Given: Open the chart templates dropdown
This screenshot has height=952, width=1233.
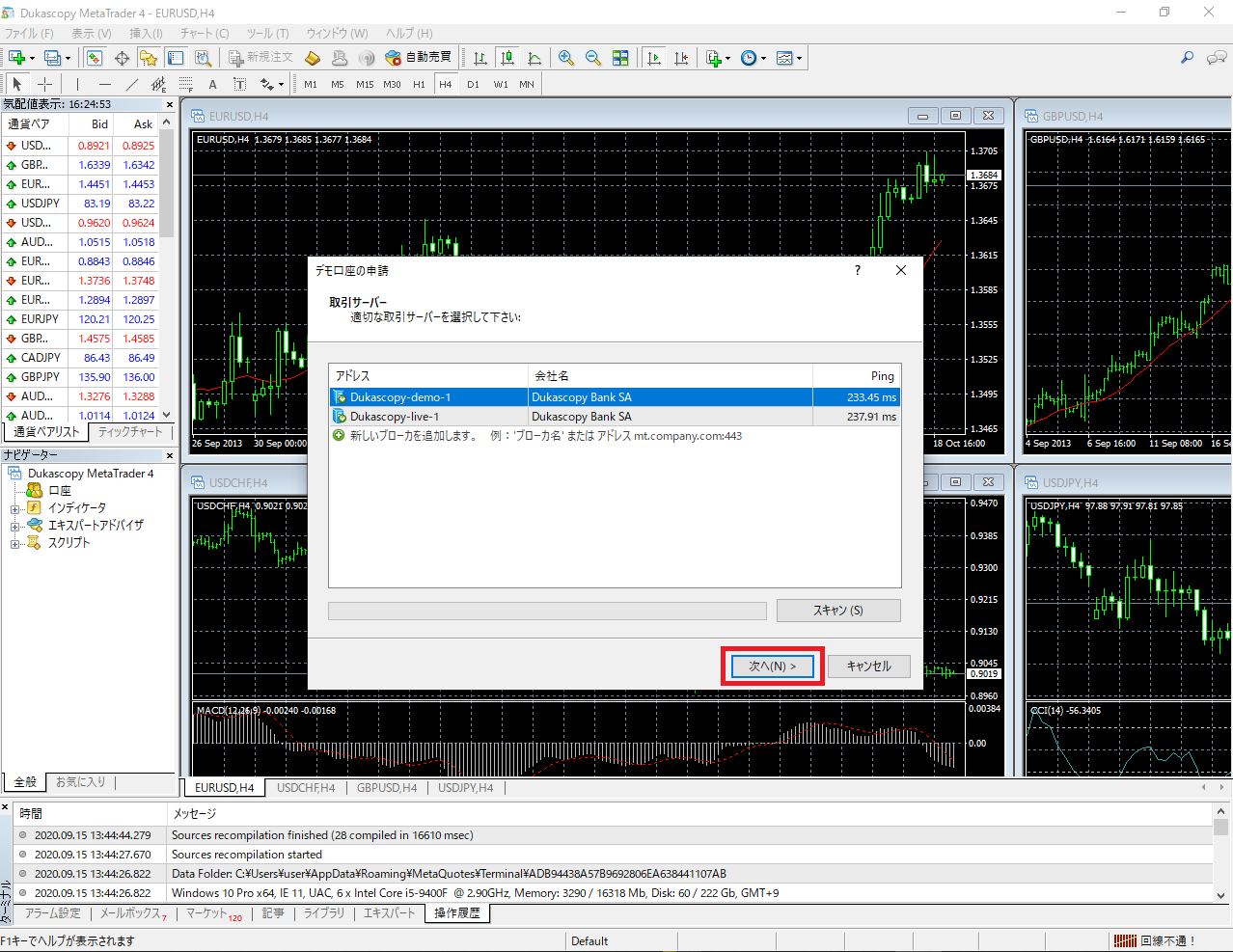Looking at the screenshot, I should tap(788, 58).
